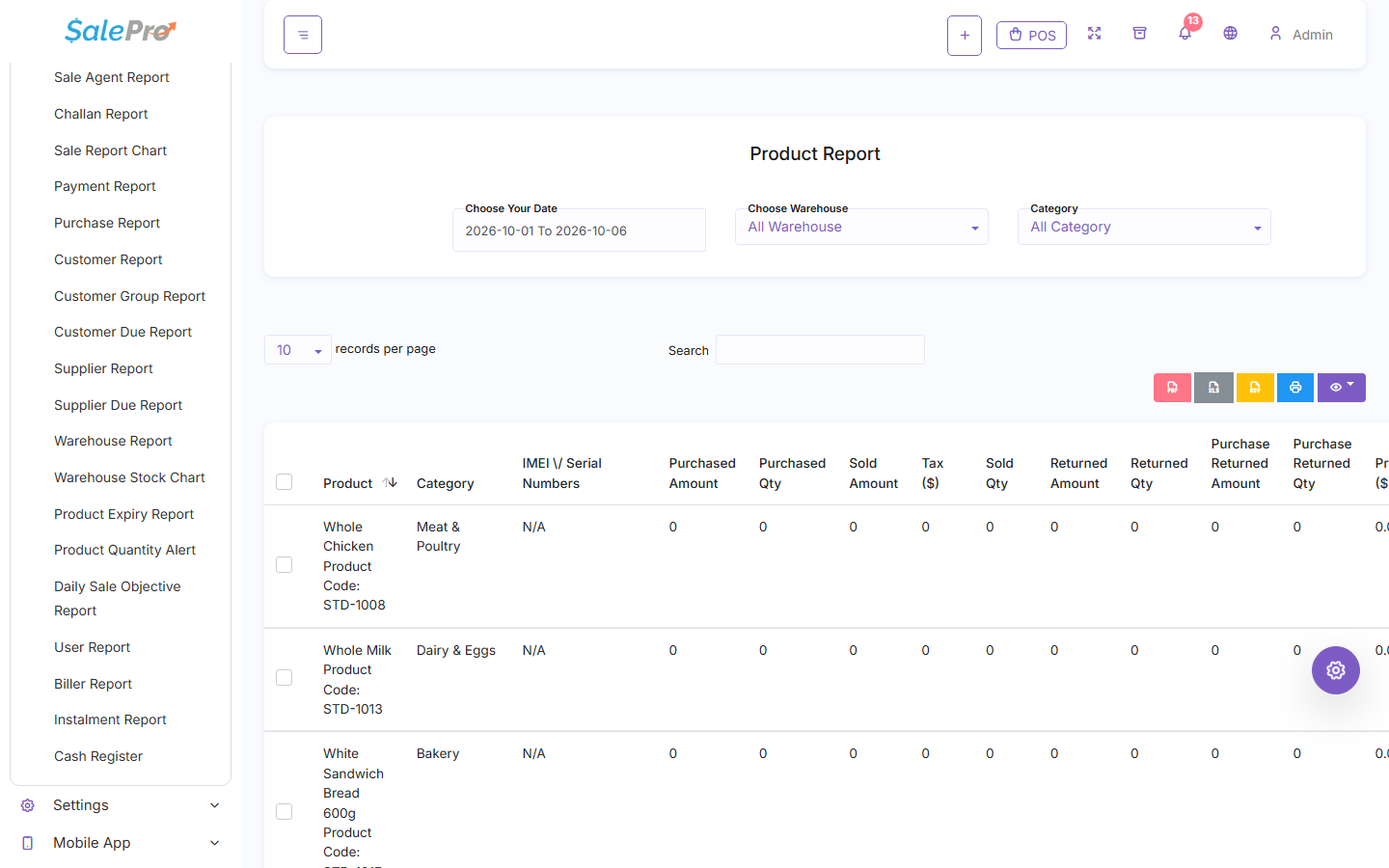Image resolution: width=1389 pixels, height=868 pixels.
Task: Open Product Quantity Alert report
Action: 124,550
